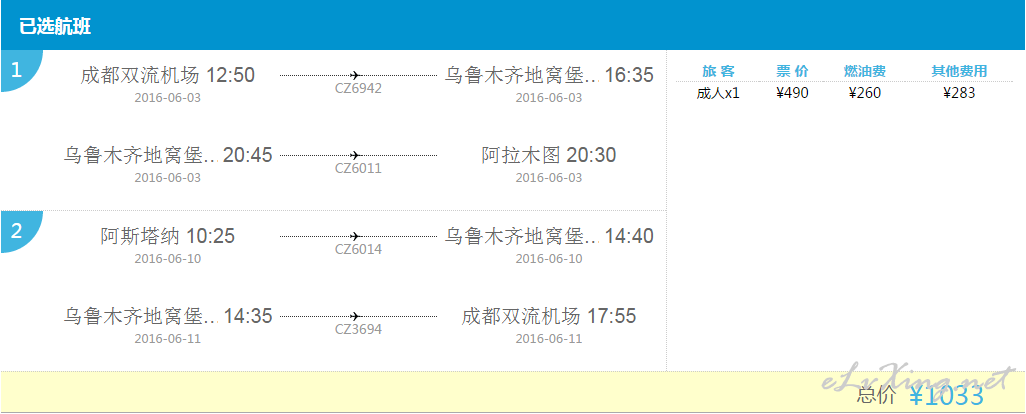Image resolution: width=1026 pixels, height=414 pixels.
Task: Select the blue segment 2 badge
Action: pos(21,231)
